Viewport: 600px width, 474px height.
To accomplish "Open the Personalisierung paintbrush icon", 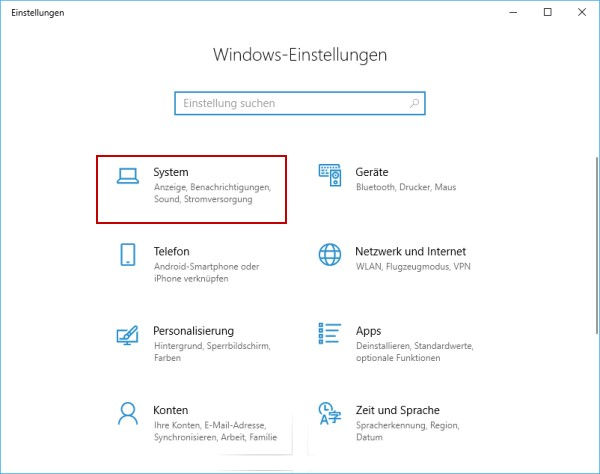I will 127,335.
